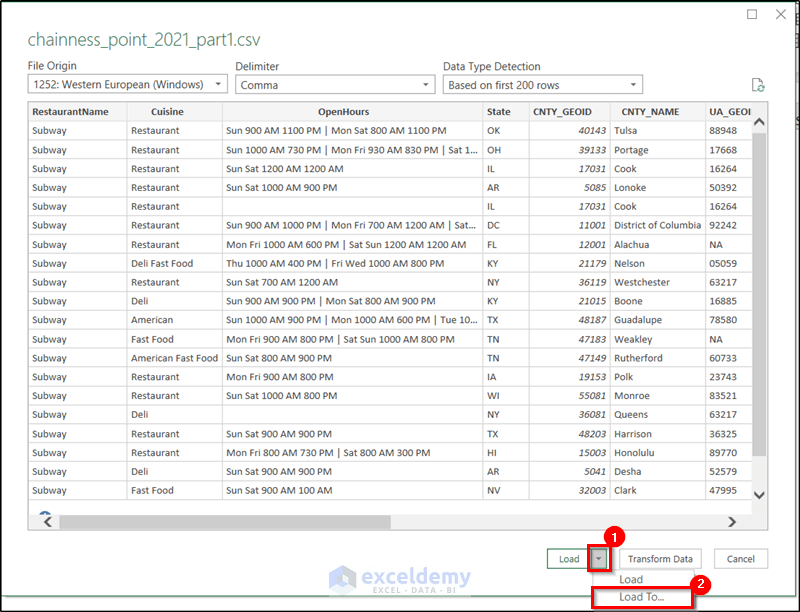Maximize the import dialog window
This screenshot has height=612, width=800.
pyautogui.click(x=752, y=14)
